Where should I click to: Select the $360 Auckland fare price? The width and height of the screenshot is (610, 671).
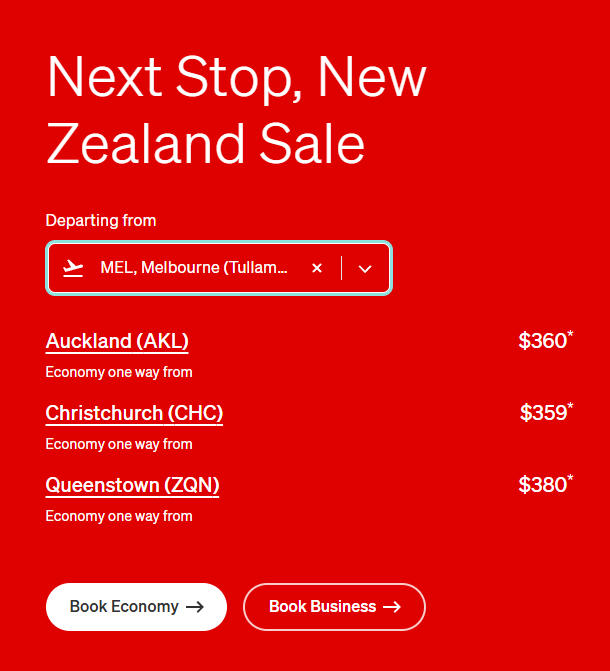[542, 341]
